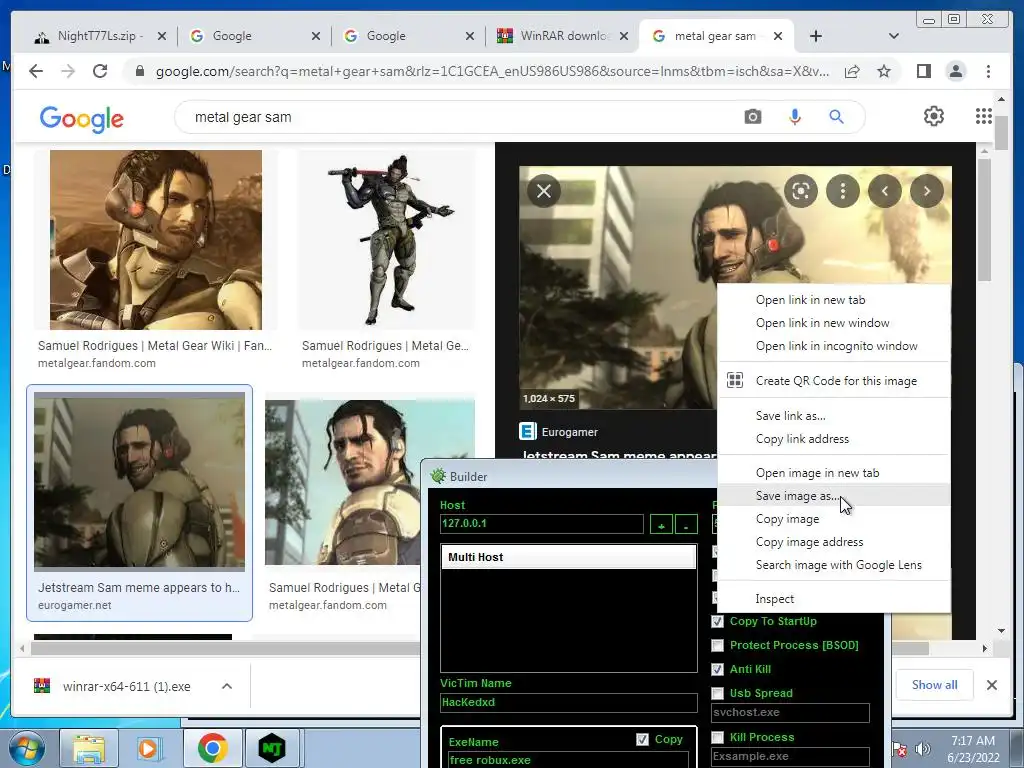The width and height of the screenshot is (1024, 768).
Task: Click the share page icon in address bar
Action: 852,71
